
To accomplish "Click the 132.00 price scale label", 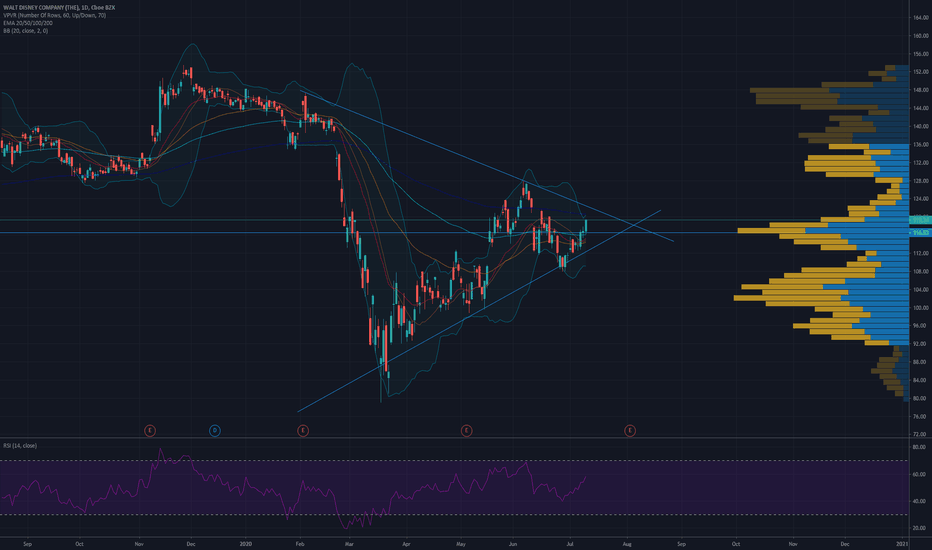I will pos(921,163).
